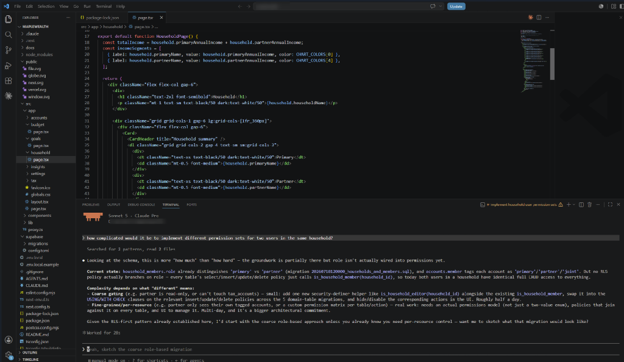
Task: Split the editor to the right
Action: 539,18
